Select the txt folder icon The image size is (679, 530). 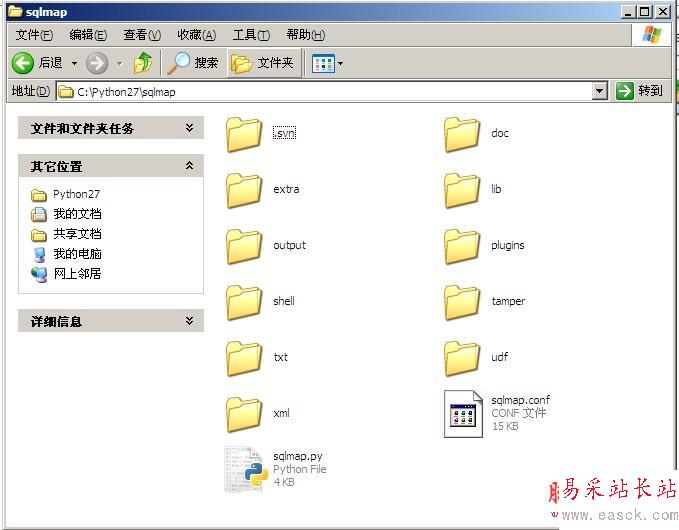244,358
